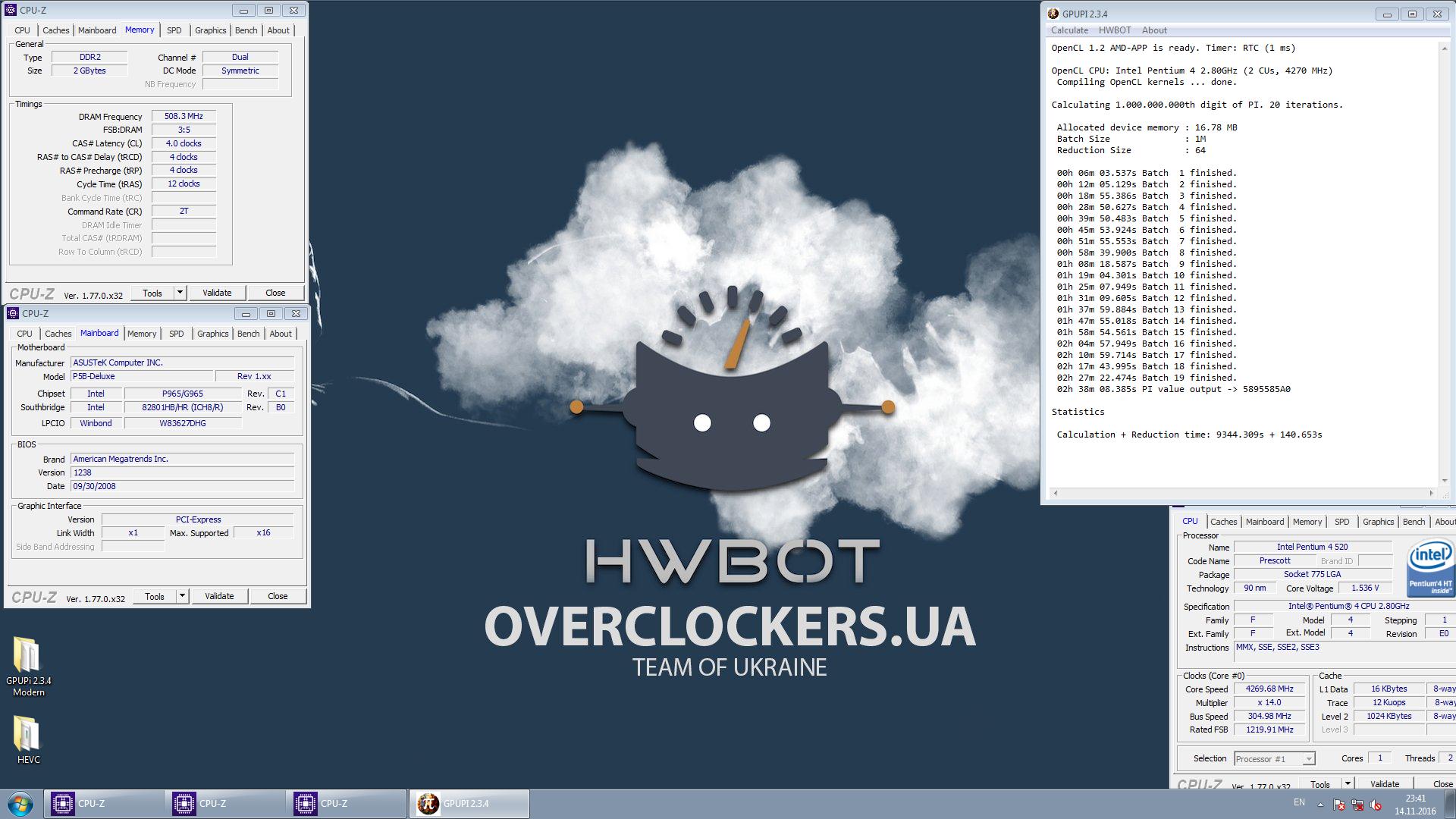Switch to GPUPI 2.3.4 taskbar button
This screenshot has height=819, width=1456.
point(469,804)
